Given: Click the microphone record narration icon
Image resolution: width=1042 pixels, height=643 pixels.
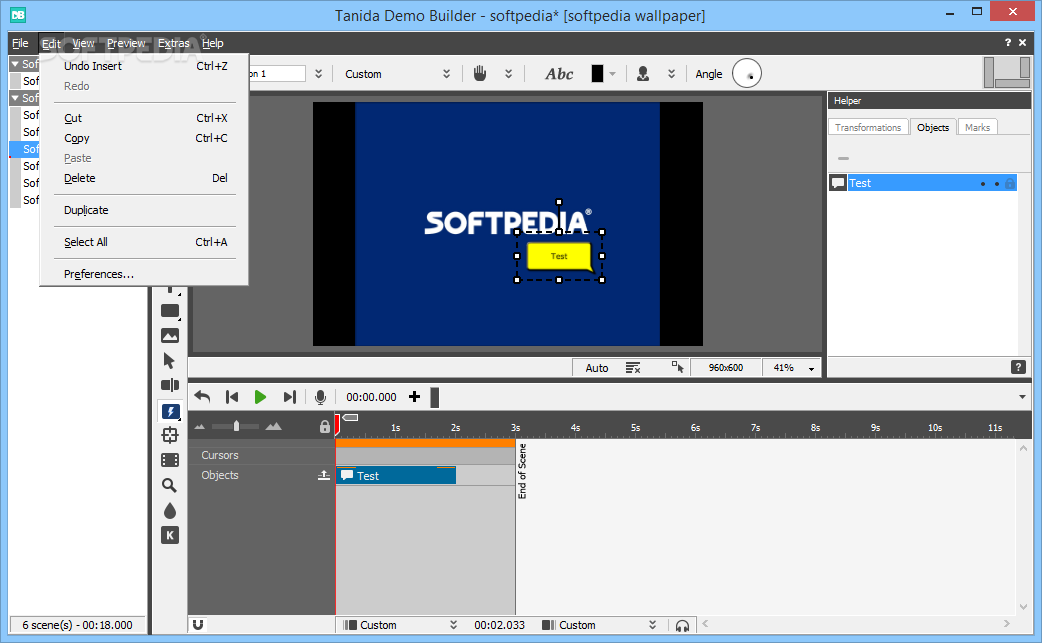Looking at the screenshot, I should point(320,397).
